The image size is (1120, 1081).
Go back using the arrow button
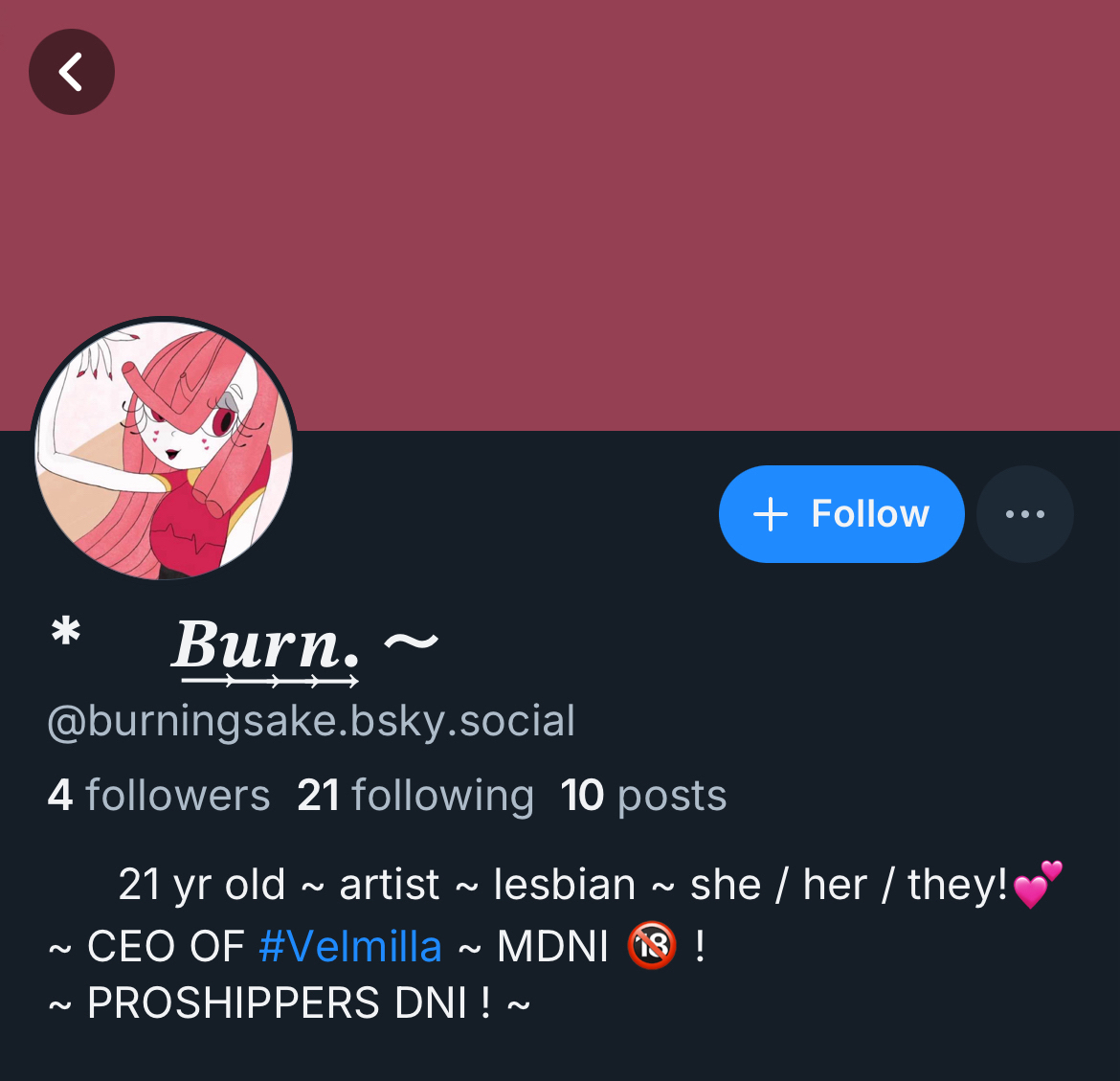click(72, 72)
